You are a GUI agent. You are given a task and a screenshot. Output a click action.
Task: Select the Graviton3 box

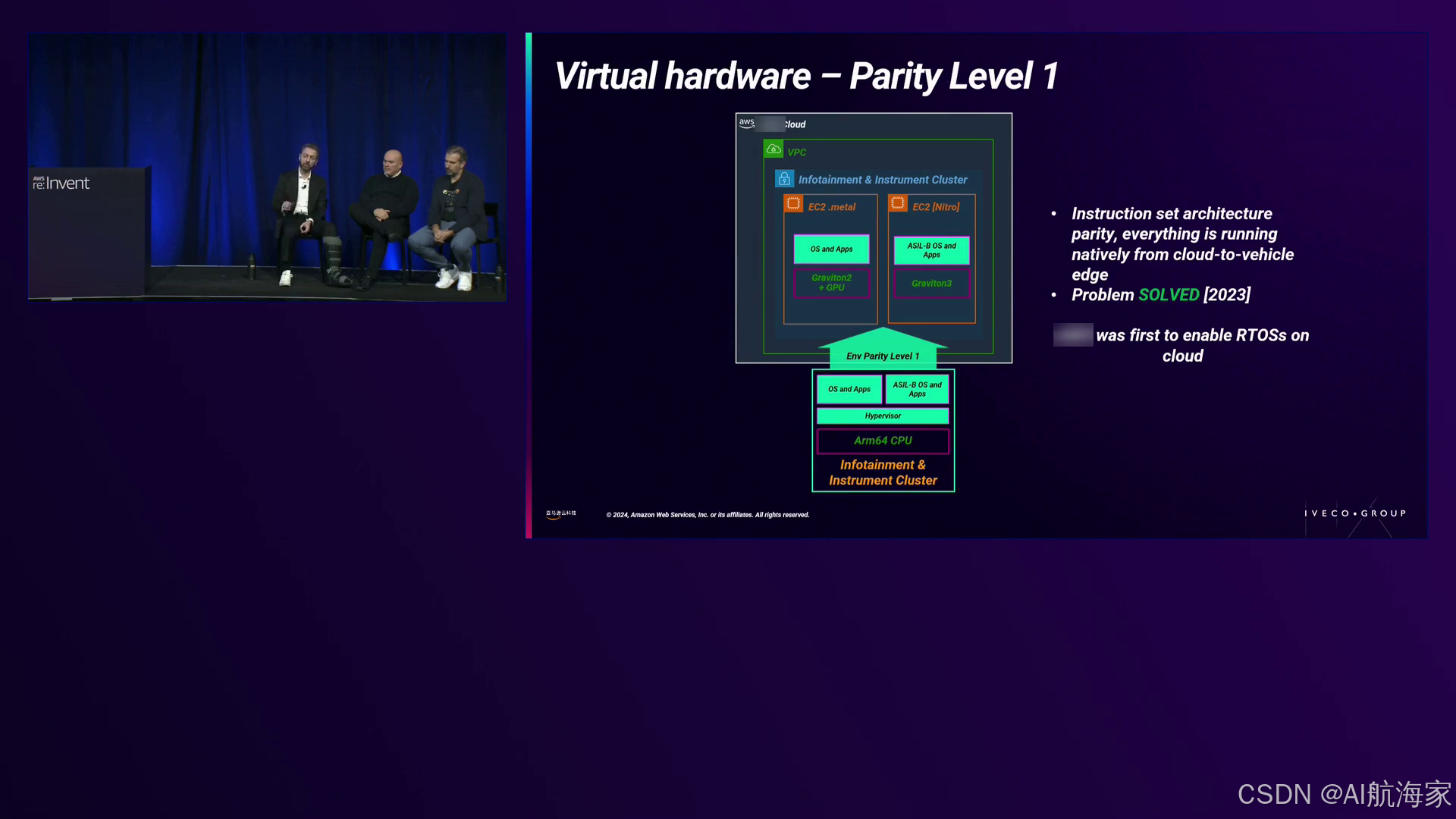point(931,284)
